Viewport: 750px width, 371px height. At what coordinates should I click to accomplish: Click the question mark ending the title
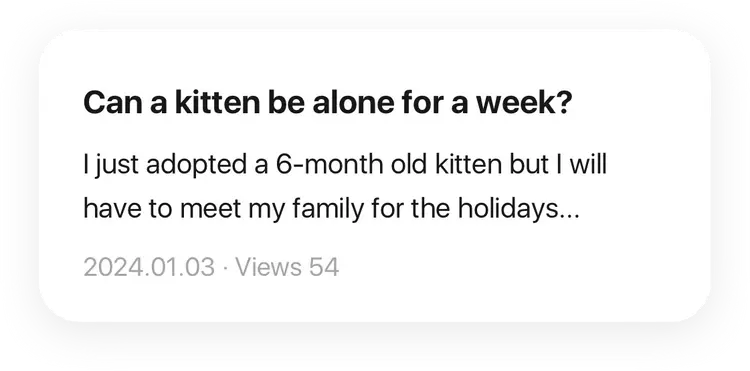pos(564,103)
